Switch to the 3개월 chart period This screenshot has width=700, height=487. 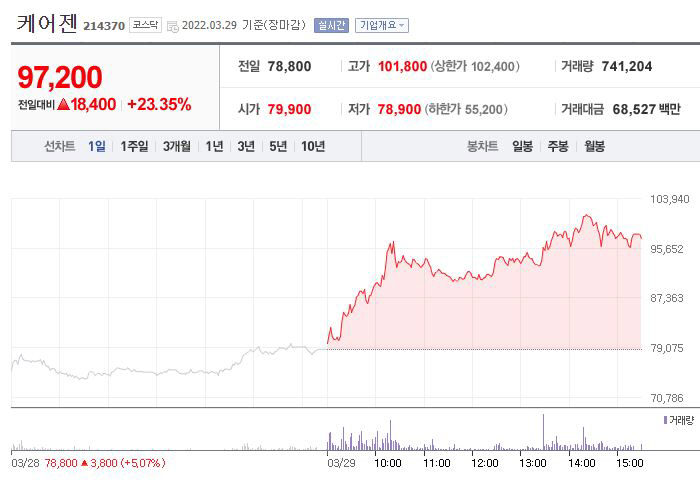click(x=179, y=146)
